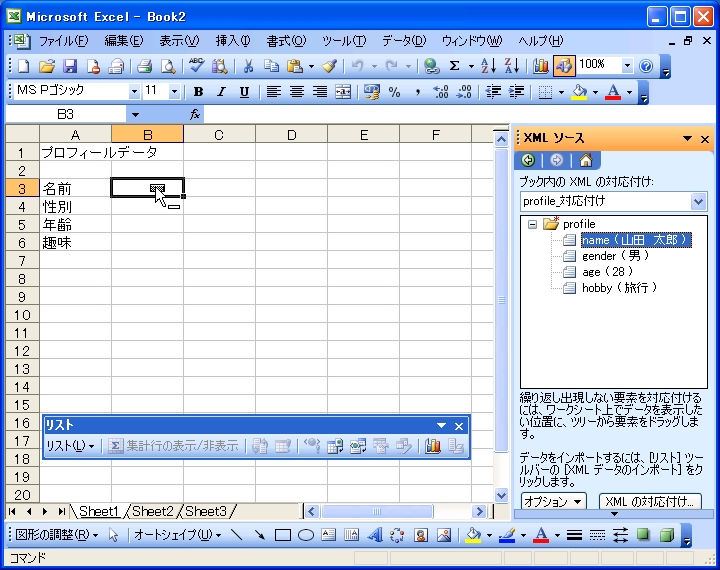This screenshot has width=720, height=570.
Task: Switch to the Sheet2 tab
Action: [x=153, y=511]
